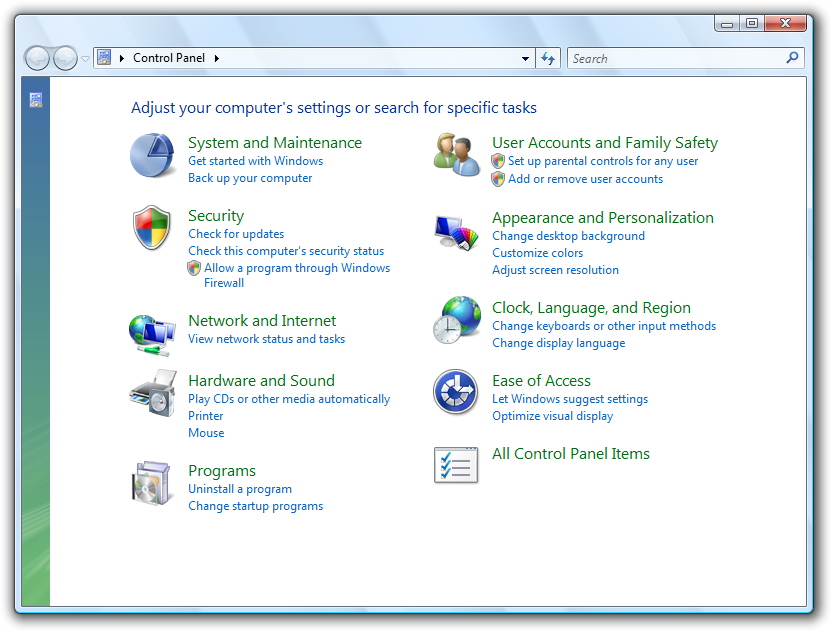Click shield icon beside Add or remove user accounts
Image resolution: width=832 pixels, height=632 pixels.
pyautogui.click(x=498, y=179)
